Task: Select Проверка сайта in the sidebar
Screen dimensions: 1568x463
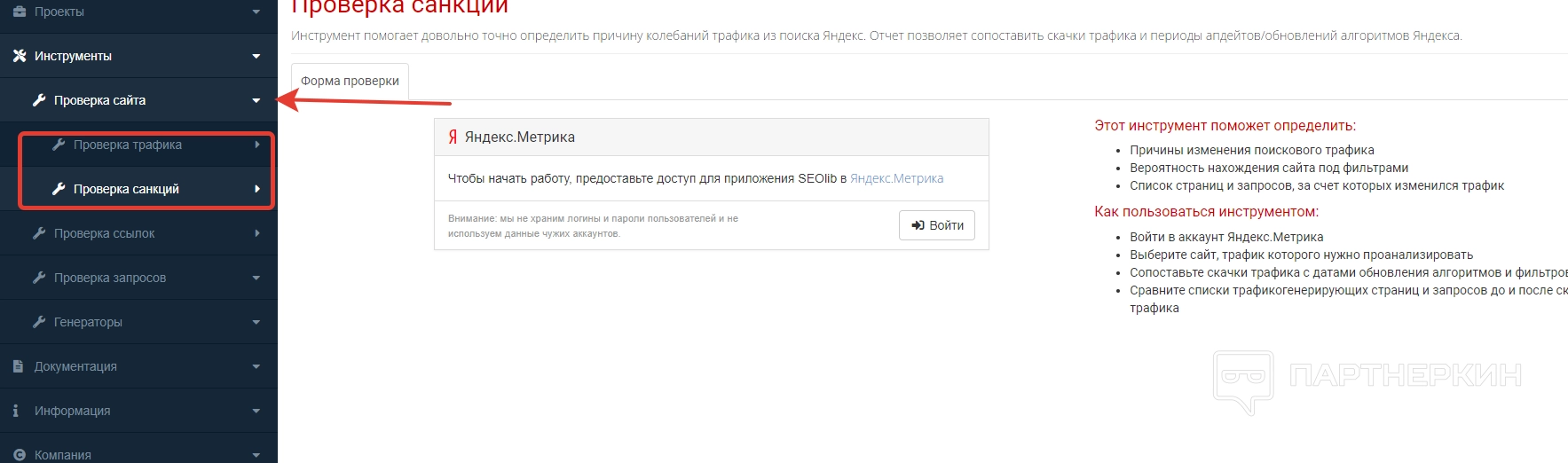Action: pyautogui.click(x=138, y=100)
